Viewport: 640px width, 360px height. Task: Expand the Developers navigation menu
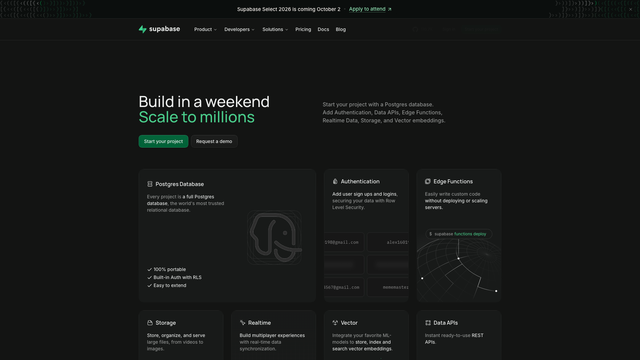point(239,29)
